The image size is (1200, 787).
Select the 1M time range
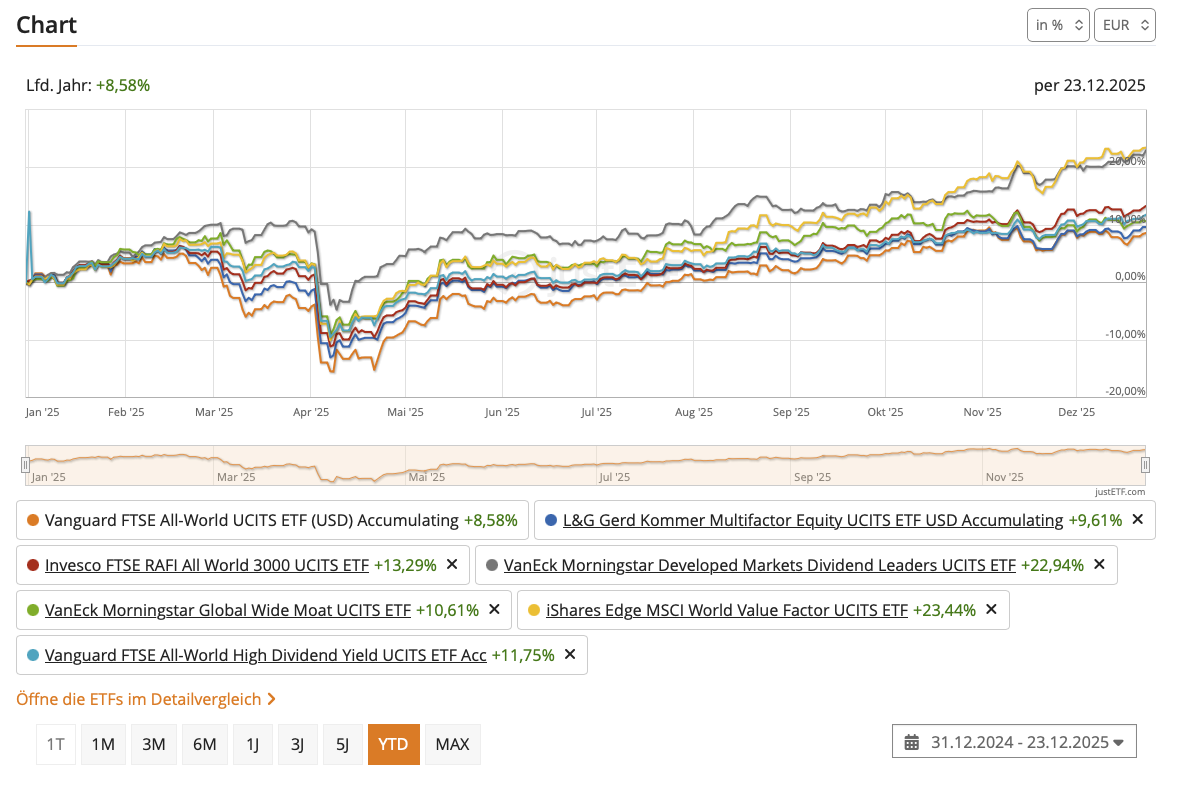(103, 744)
